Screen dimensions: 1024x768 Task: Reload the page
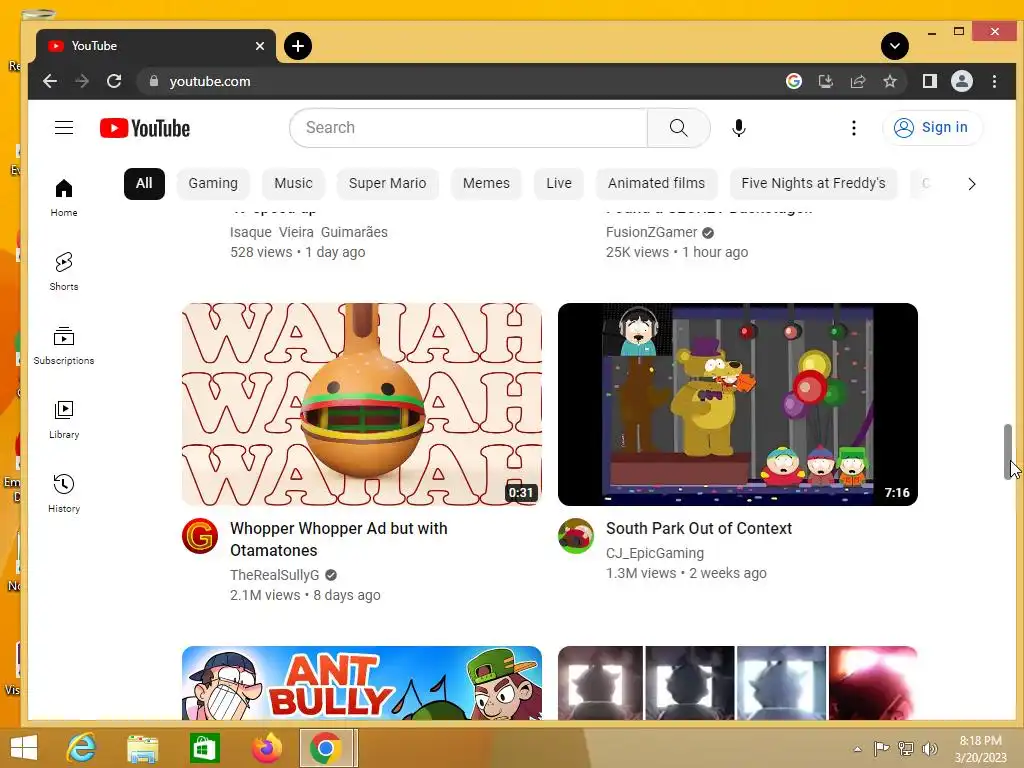tap(114, 81)
